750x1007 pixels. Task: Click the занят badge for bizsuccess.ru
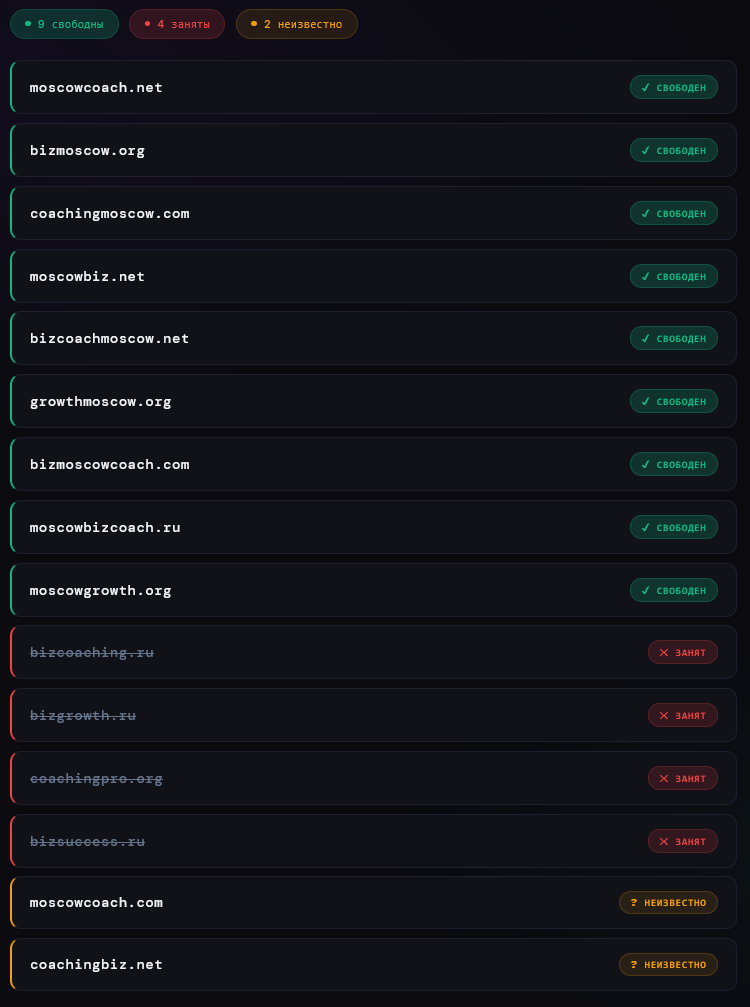pos(682,841)
